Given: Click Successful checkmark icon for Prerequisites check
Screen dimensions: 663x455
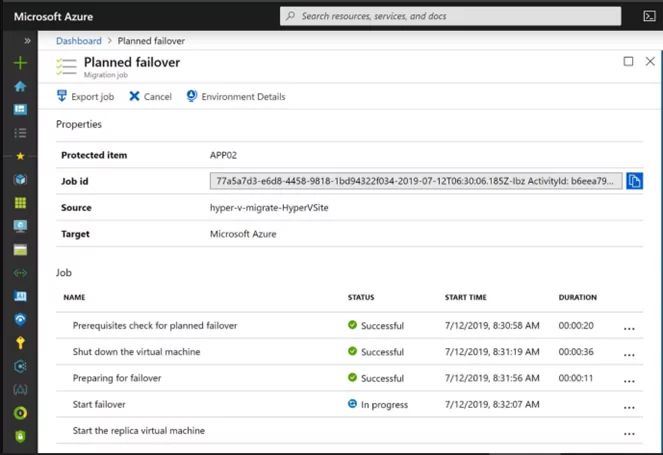Looking at the screenshot, I should [x=352, y=325].
